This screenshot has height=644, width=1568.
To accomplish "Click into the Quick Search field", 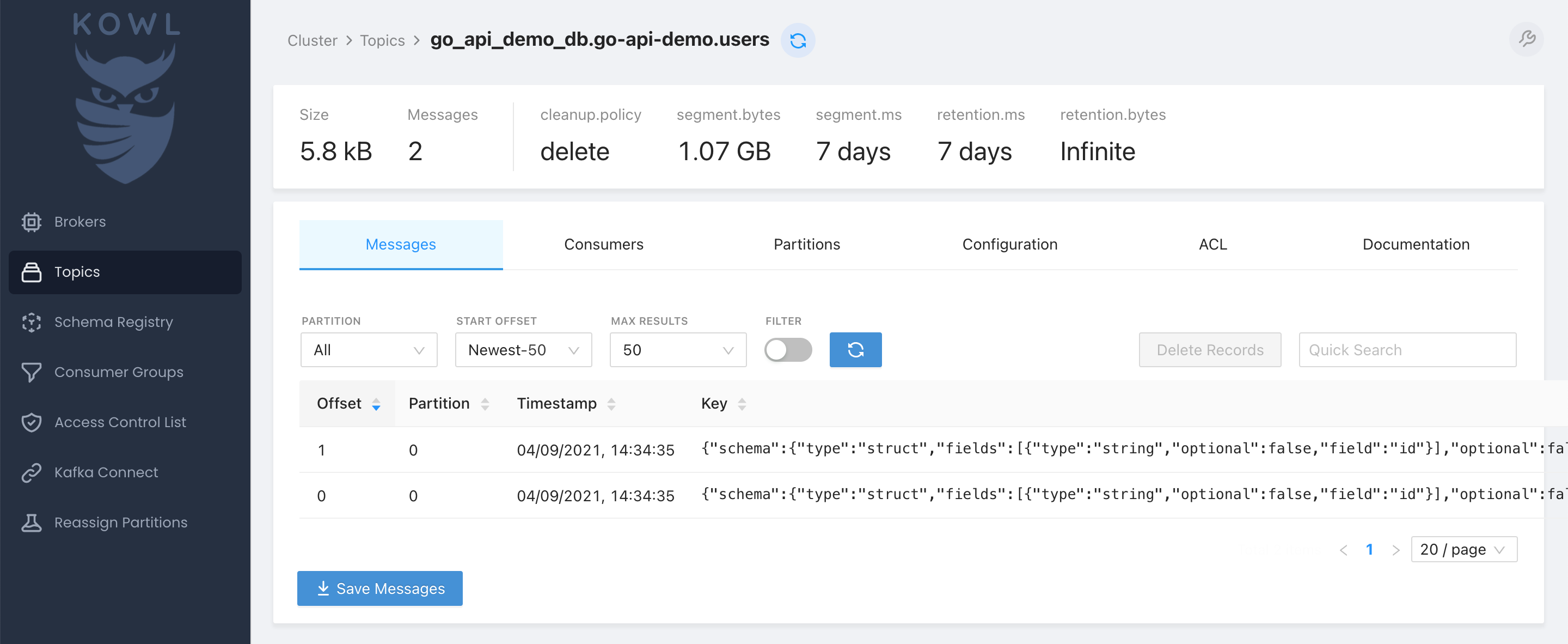I will [1407, 350].
